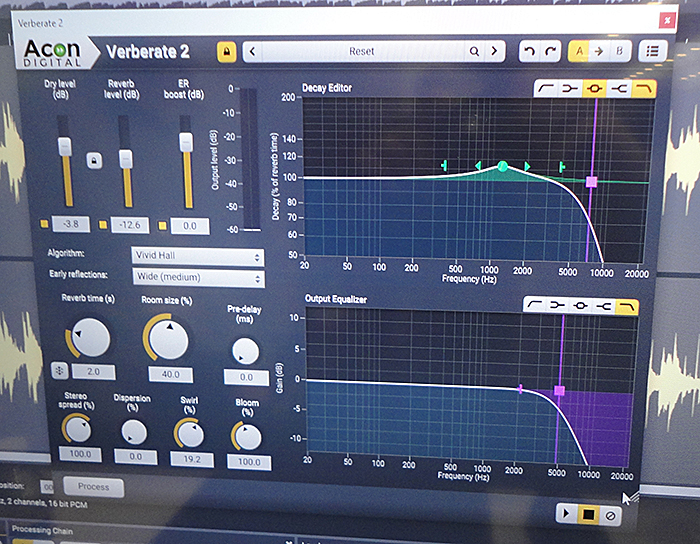Open the Reset preset name field
Image resolution: width=700 pixels, height=544 pixels.
click(x=362, y=51)
